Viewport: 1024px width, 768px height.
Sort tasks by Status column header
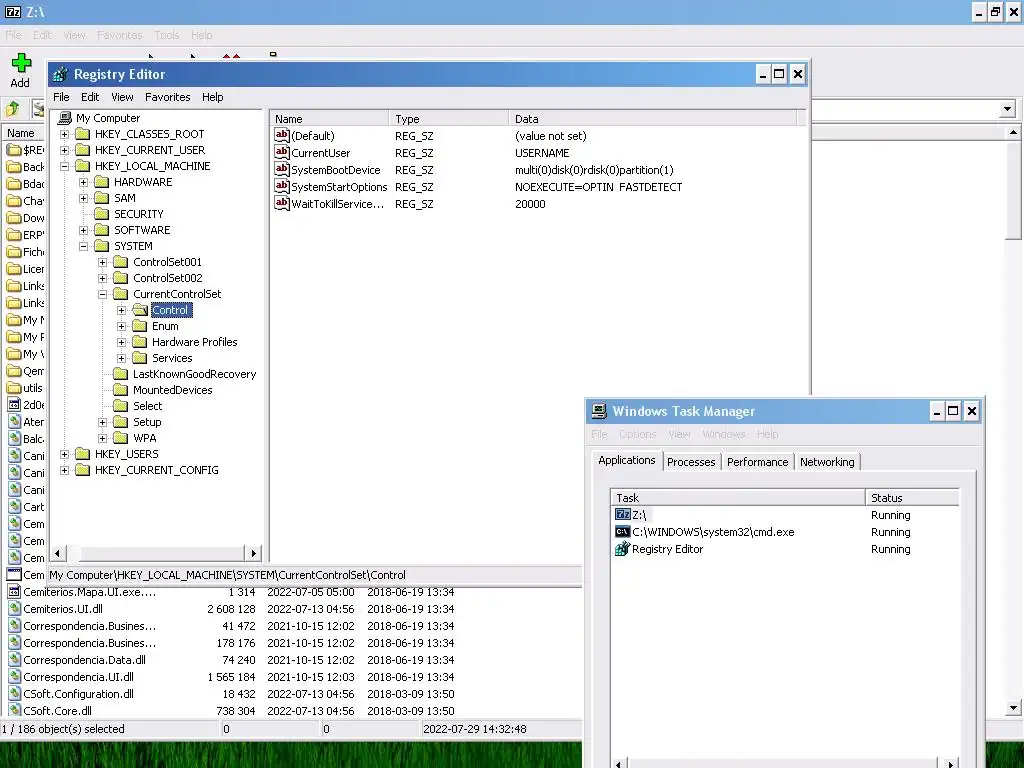pyautogui.click(x=912, y=498)
